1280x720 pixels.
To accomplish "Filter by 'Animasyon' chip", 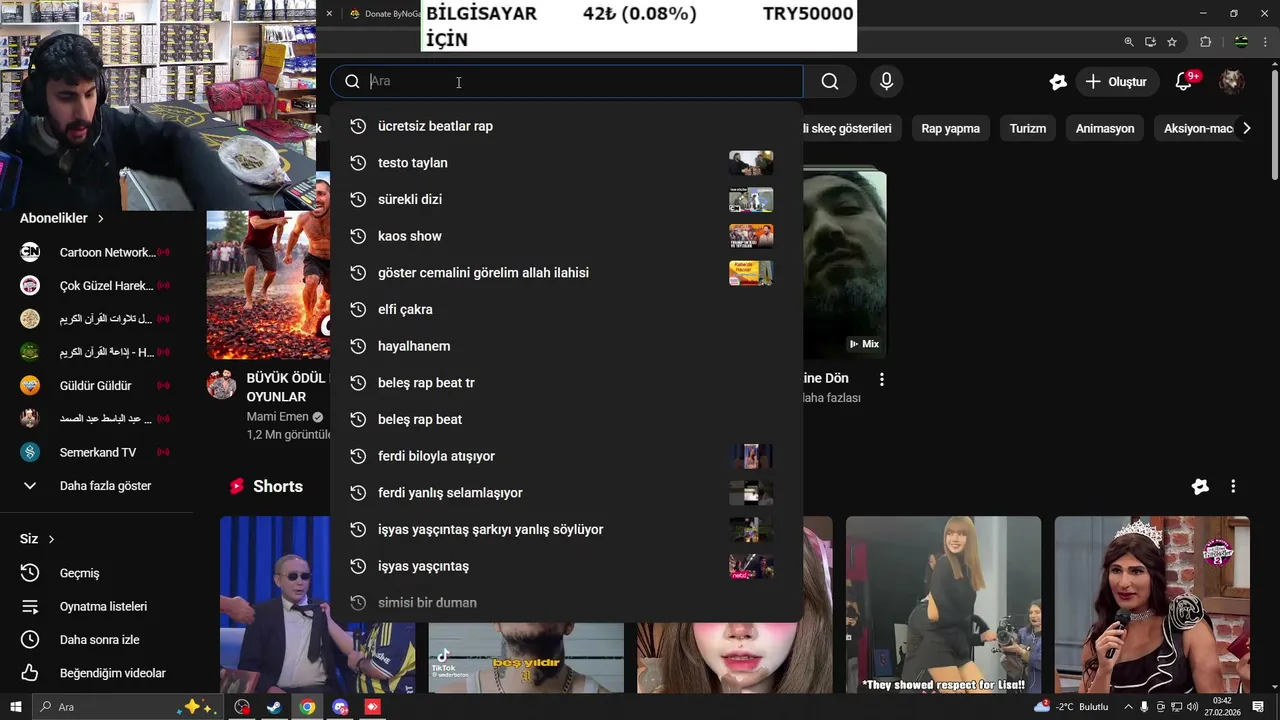I will tap(1105, 128).
